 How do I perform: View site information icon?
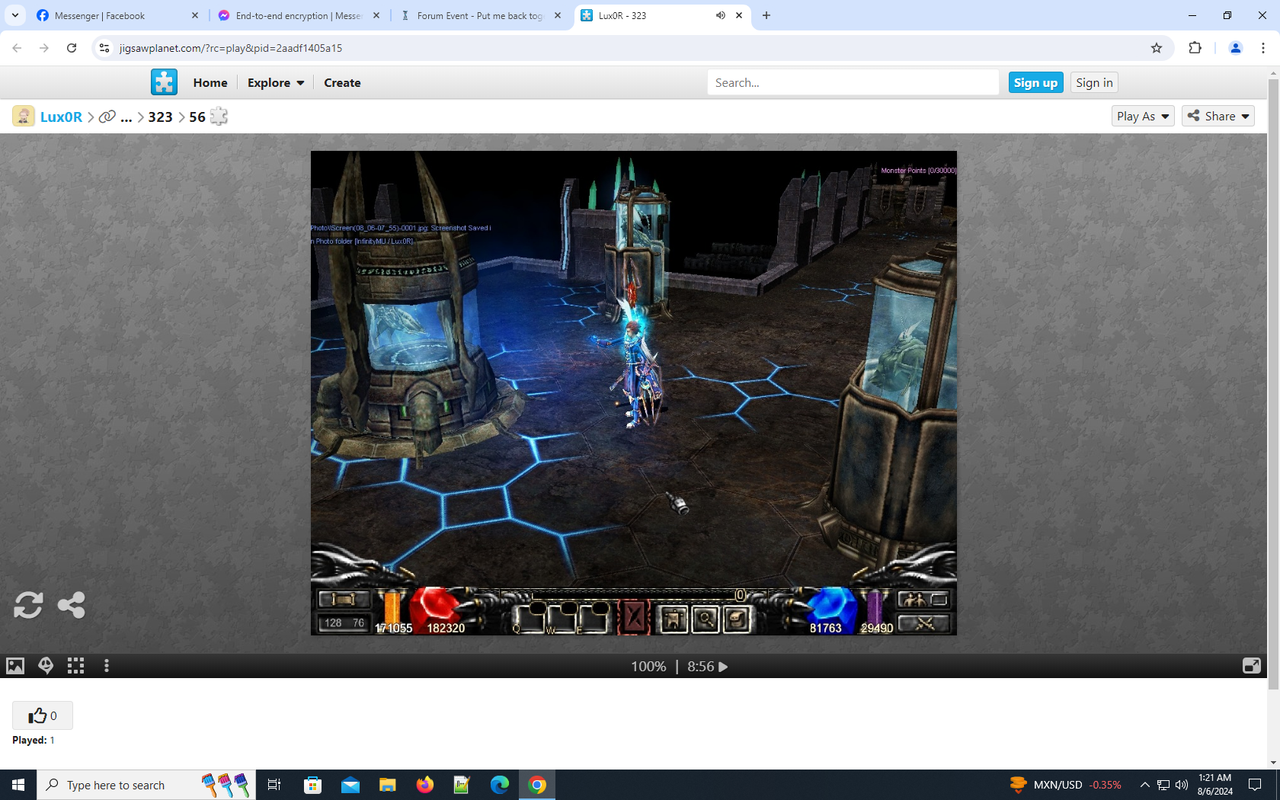click(104, 48)
